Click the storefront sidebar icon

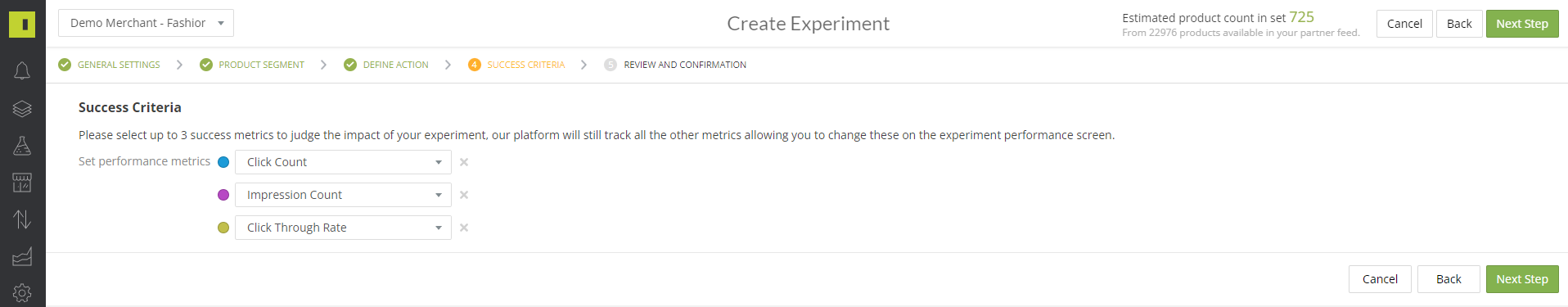22,183
